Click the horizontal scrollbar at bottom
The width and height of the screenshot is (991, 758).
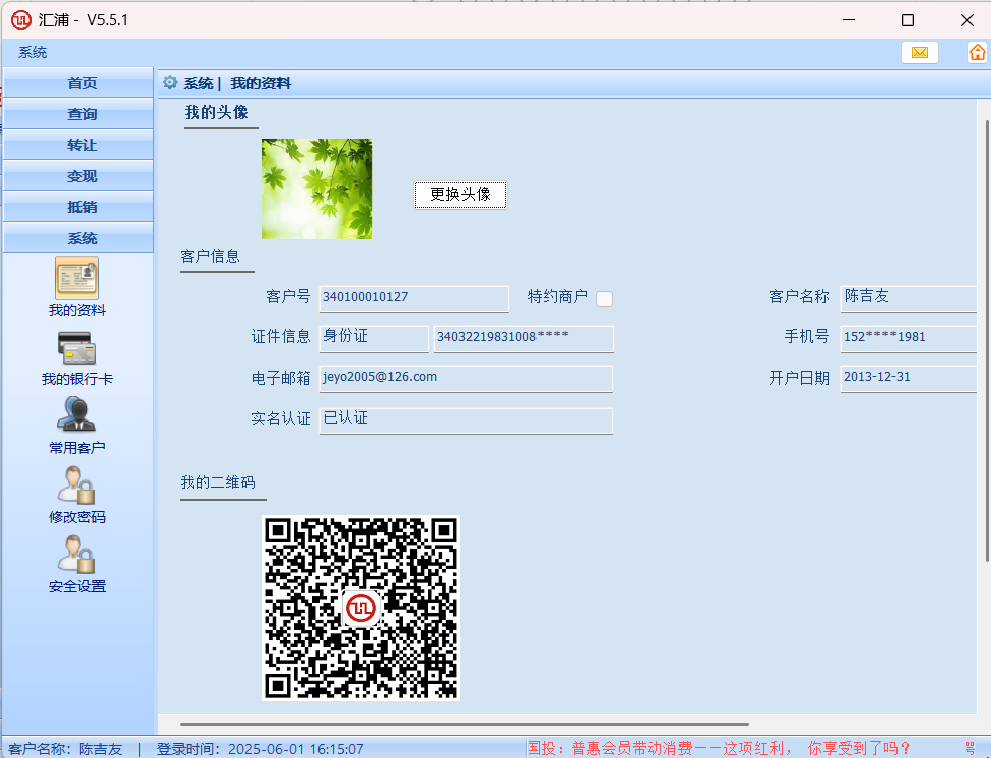click(x=464, y=723)
